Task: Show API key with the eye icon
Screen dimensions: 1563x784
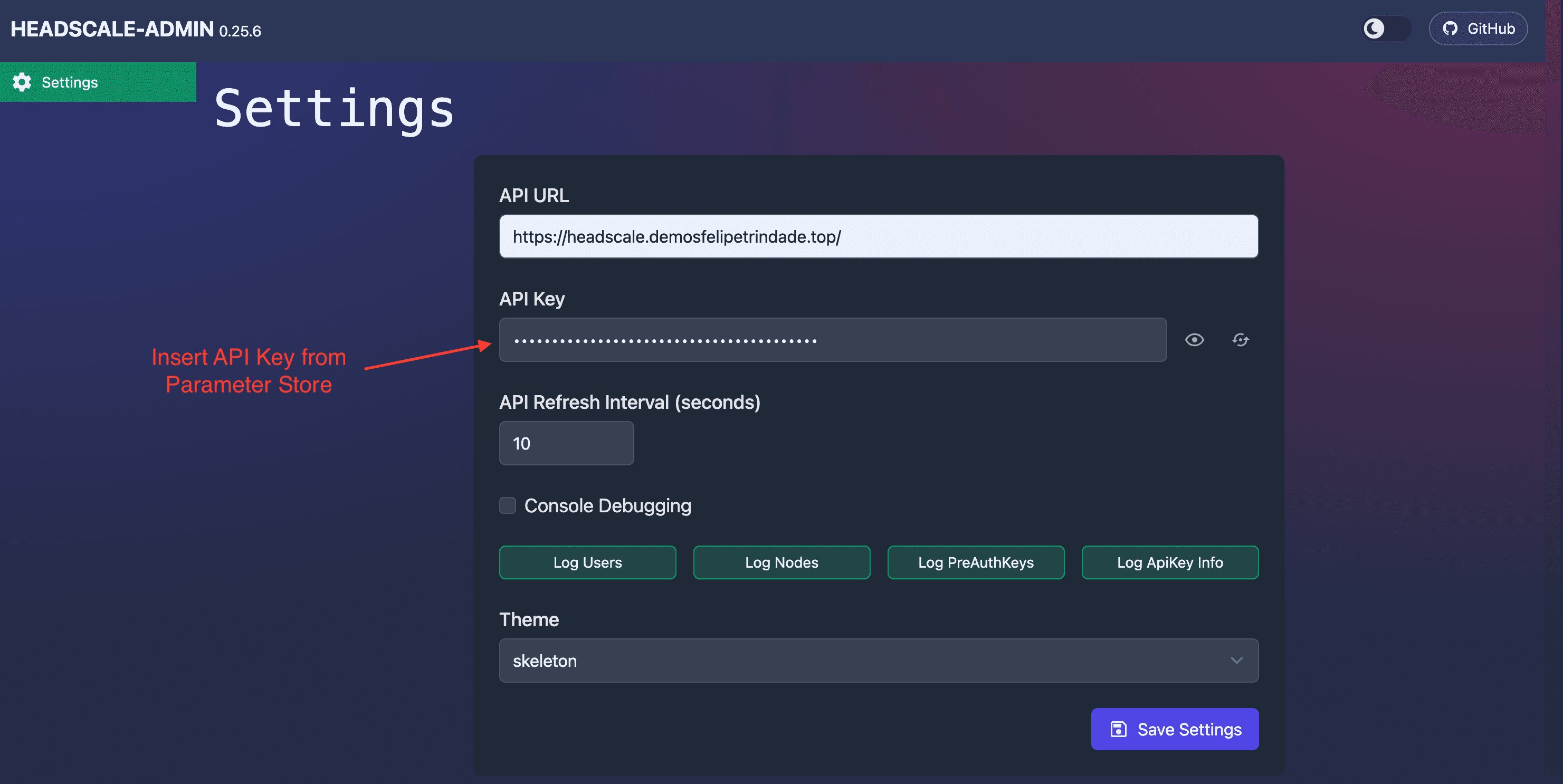Action: pyautogui.click(x=1194, y=340)
